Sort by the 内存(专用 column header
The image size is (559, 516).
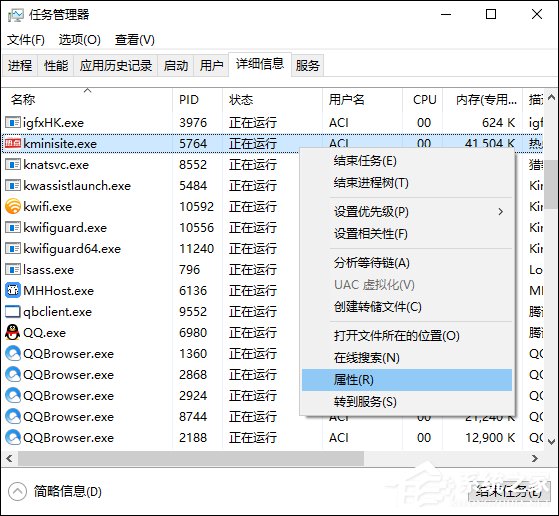click(x=482, y=99)
